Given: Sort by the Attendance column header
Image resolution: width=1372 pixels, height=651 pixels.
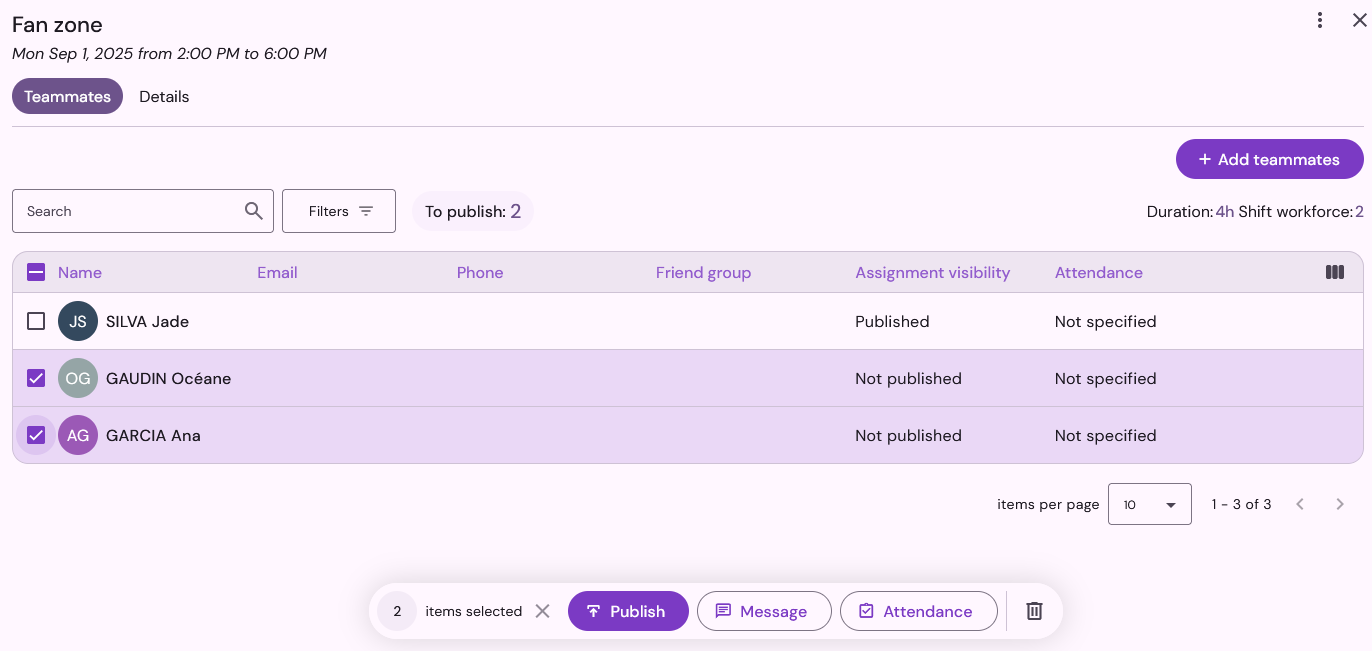Looking at the screenshot, I should [1098, 272].
